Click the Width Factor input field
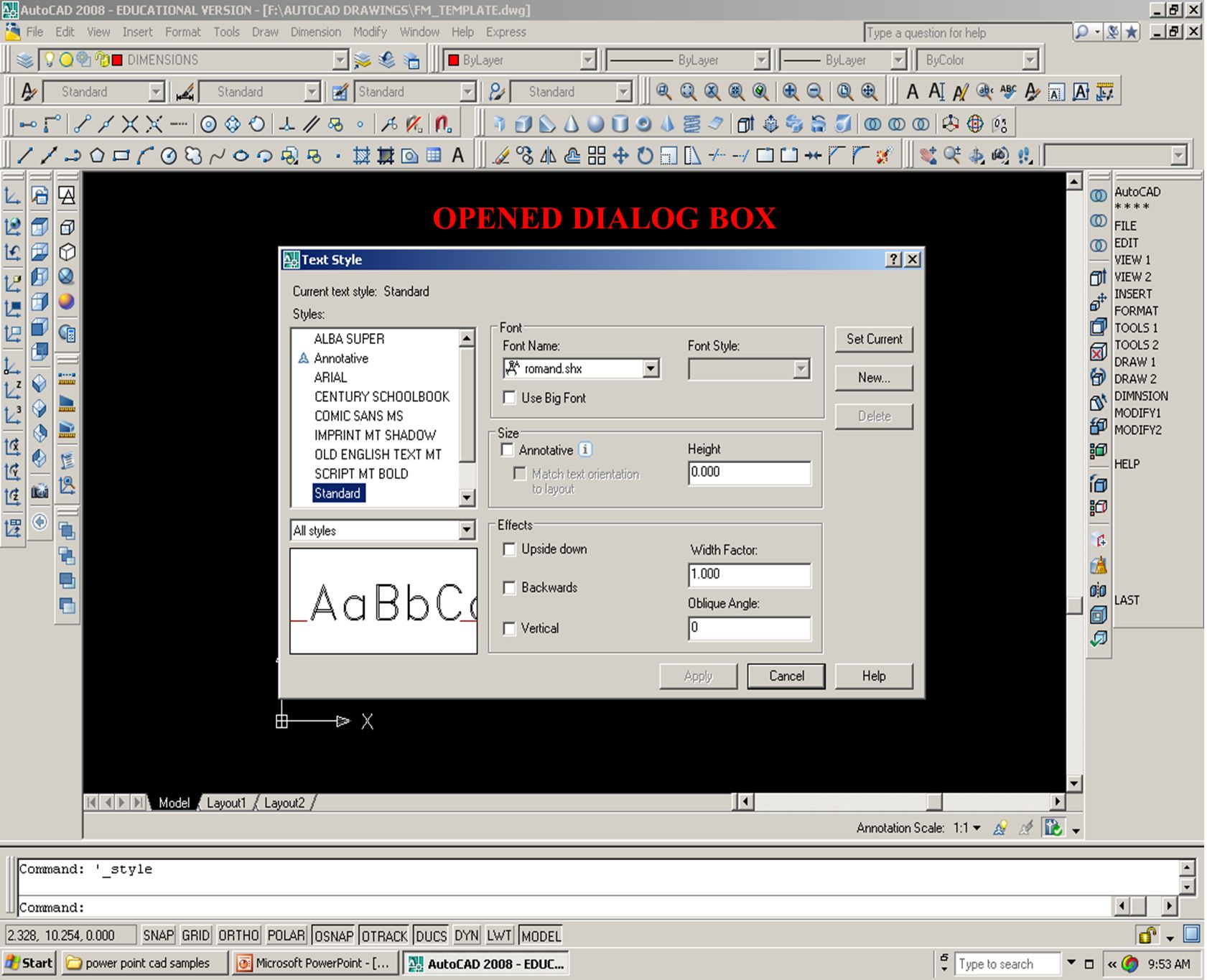This screenshot has height=980, width=1225. click(749, 574)
